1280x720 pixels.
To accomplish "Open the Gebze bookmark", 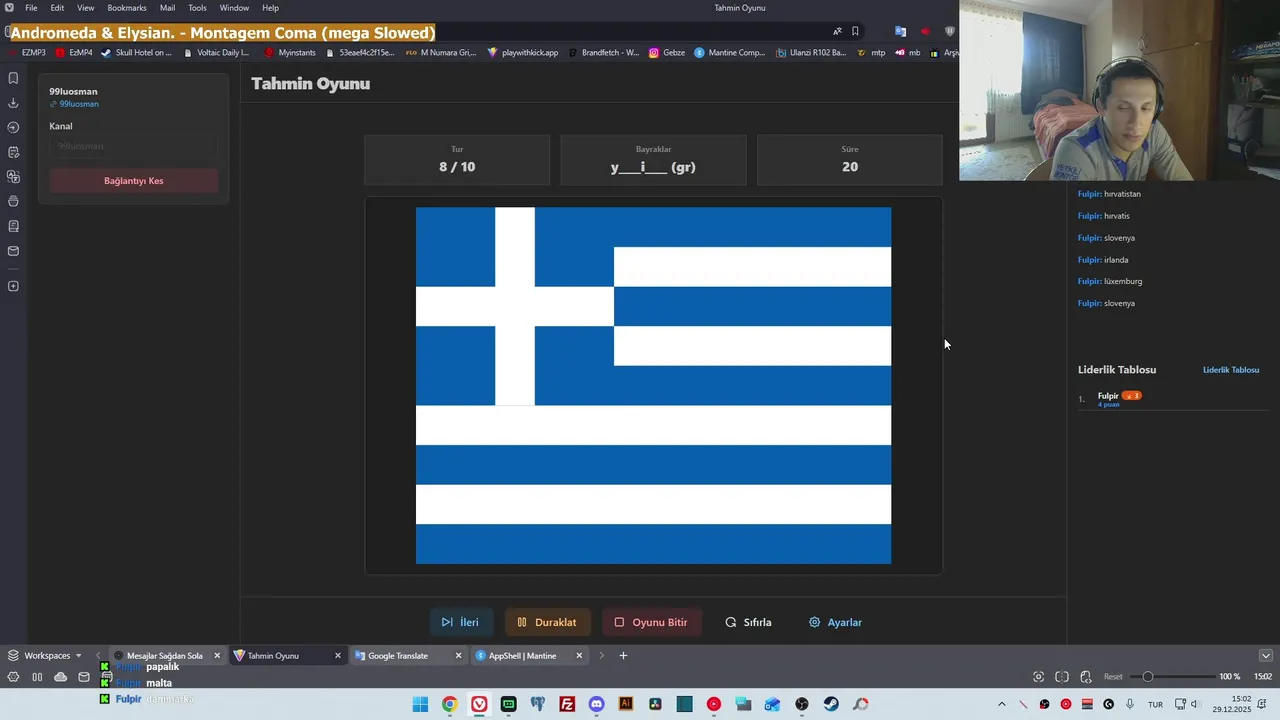I will [667, 52].
